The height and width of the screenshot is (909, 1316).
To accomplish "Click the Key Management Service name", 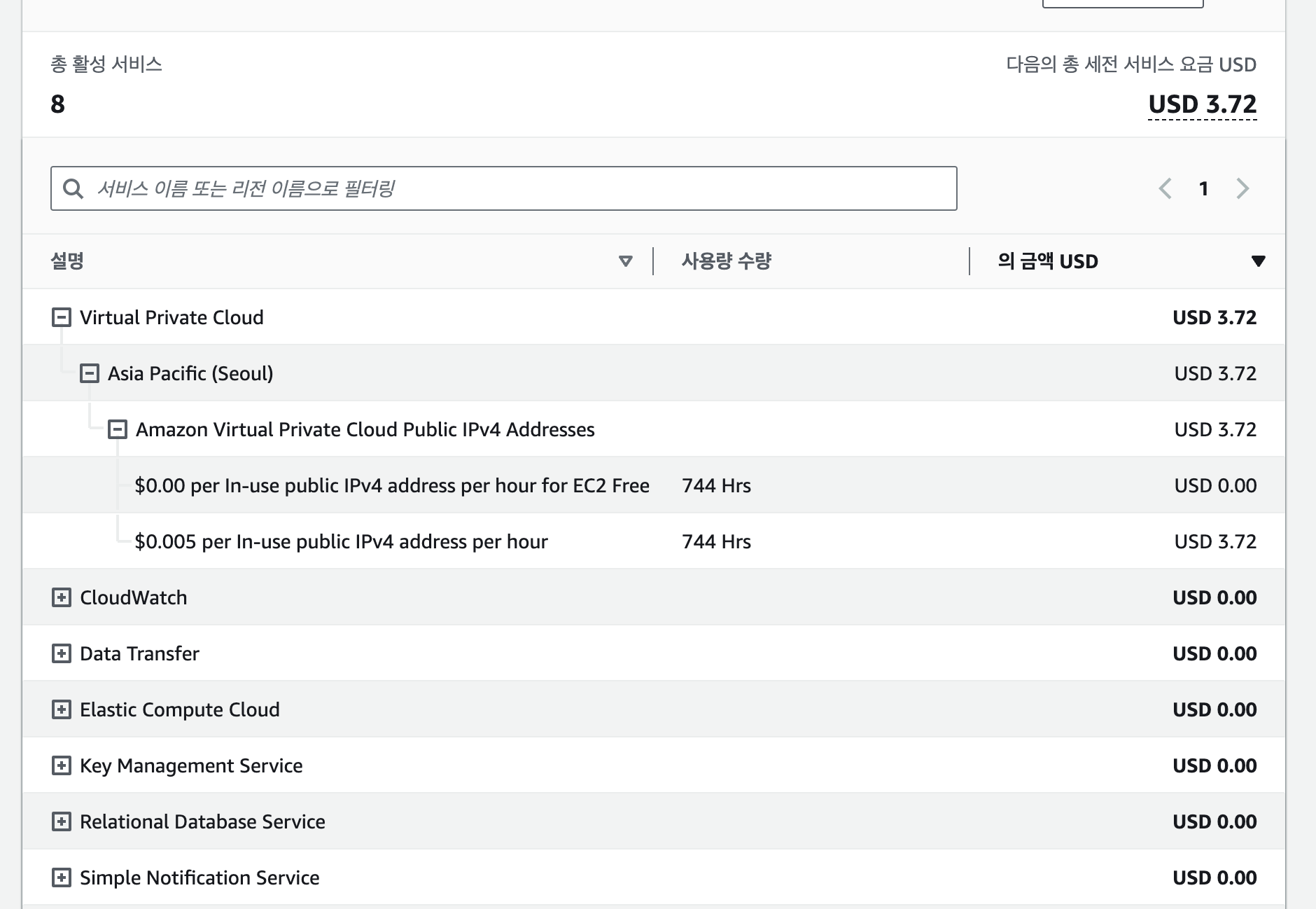I will pos(191,765).
